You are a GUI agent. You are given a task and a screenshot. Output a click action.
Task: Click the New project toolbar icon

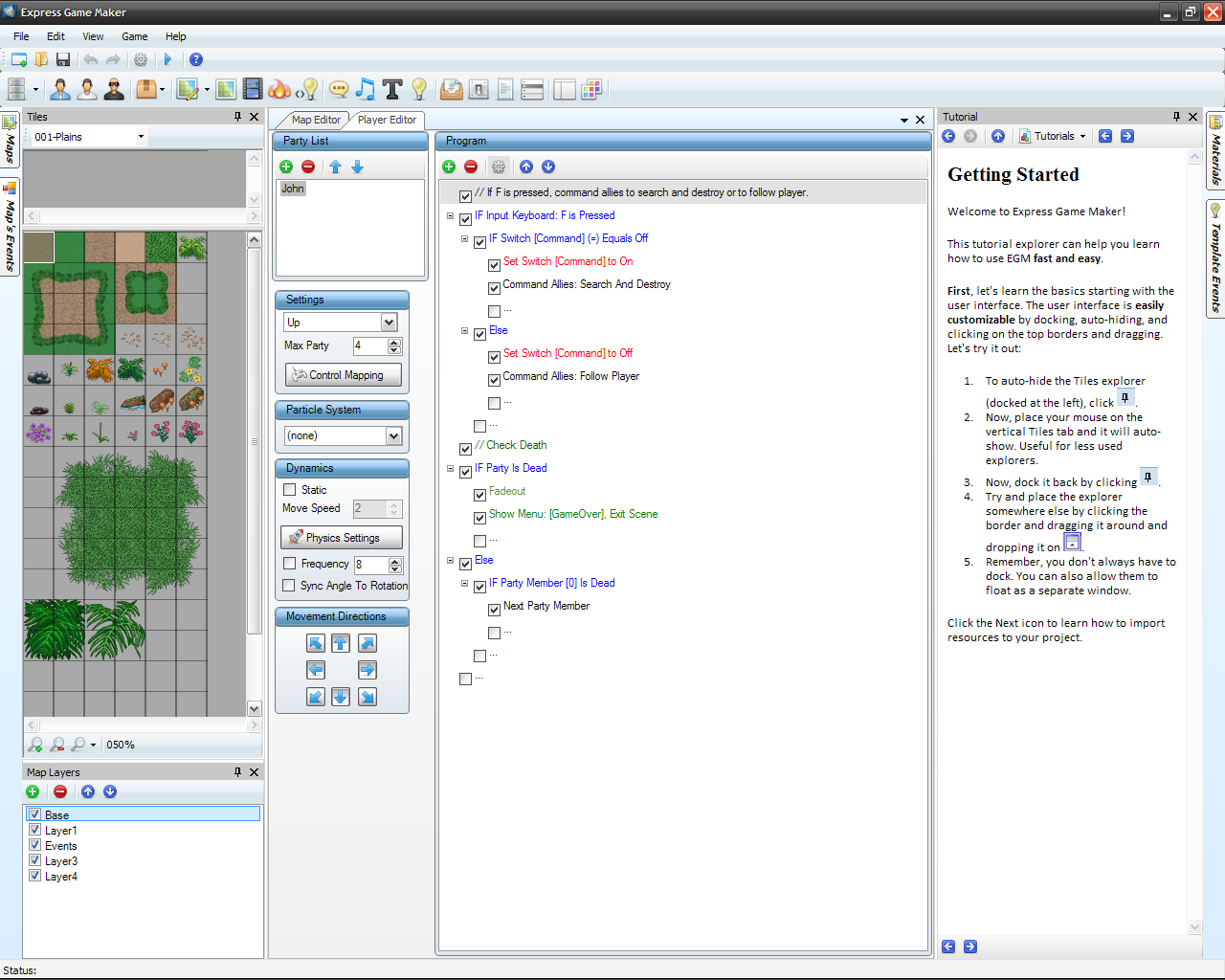point(18,59)
